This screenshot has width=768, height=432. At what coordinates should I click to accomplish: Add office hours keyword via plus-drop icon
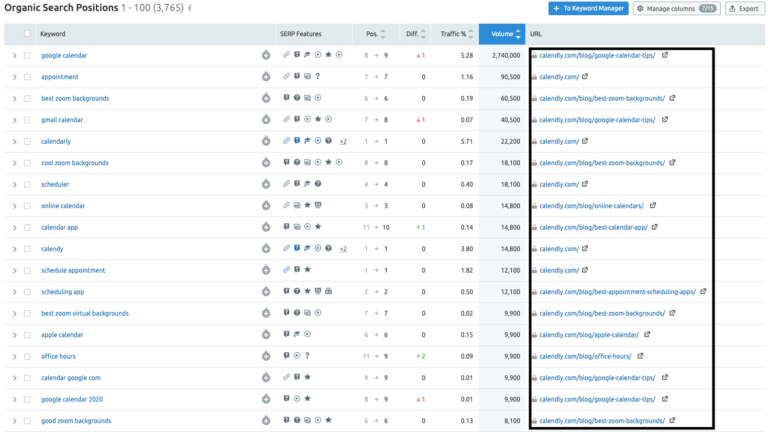tap(266, 356)
